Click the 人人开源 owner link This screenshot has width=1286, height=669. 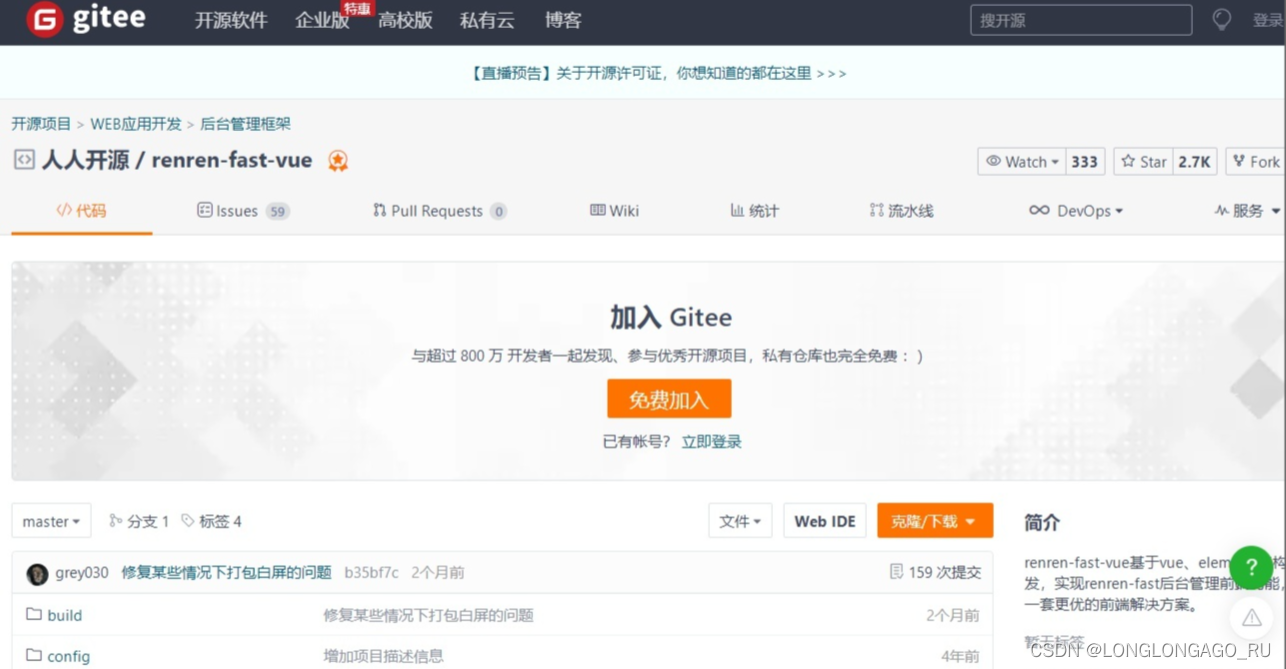[x=85, y=160]
